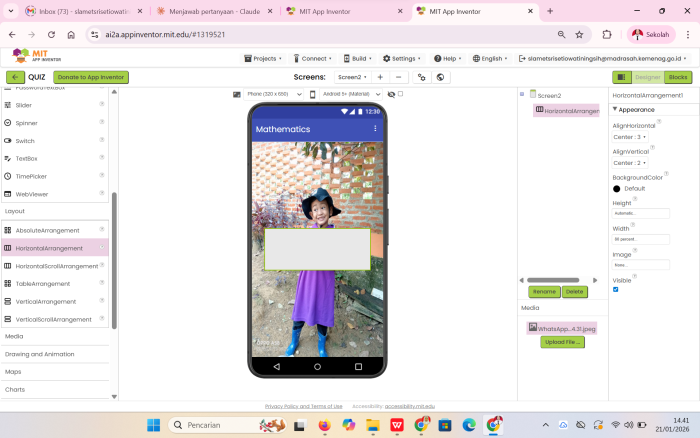Open the project properties gear icon
Viewport: 700px width, 438px height.
[x=421, y=77]
